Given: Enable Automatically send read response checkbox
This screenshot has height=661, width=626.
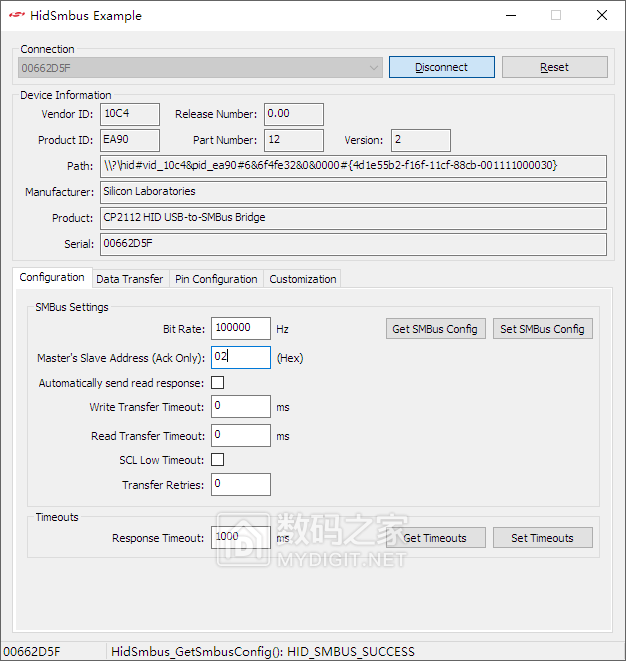Looking at the screenshot, I should (217, 383).
